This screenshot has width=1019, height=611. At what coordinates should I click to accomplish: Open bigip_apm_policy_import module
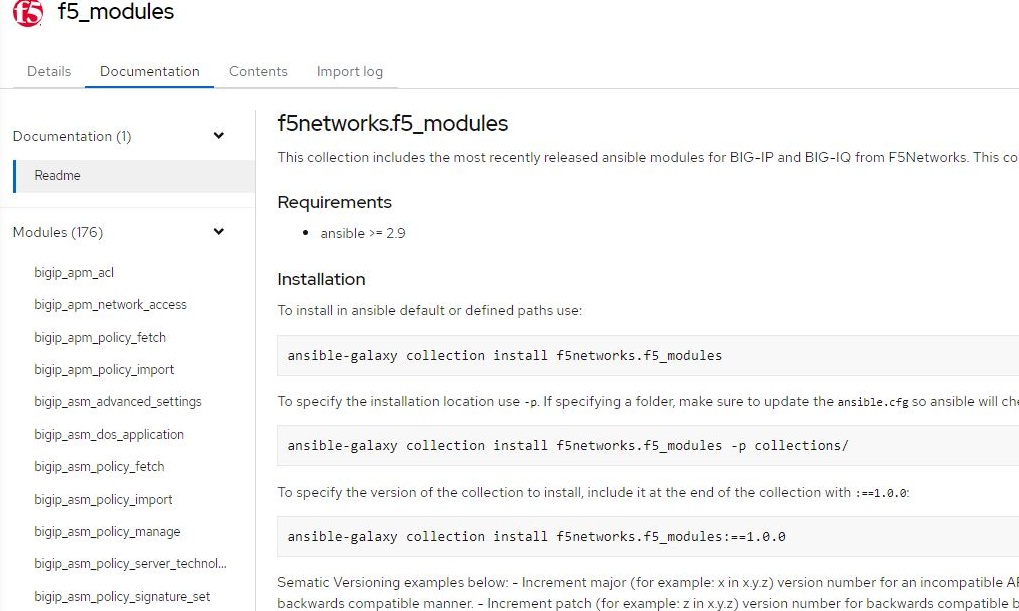point(104,369)
